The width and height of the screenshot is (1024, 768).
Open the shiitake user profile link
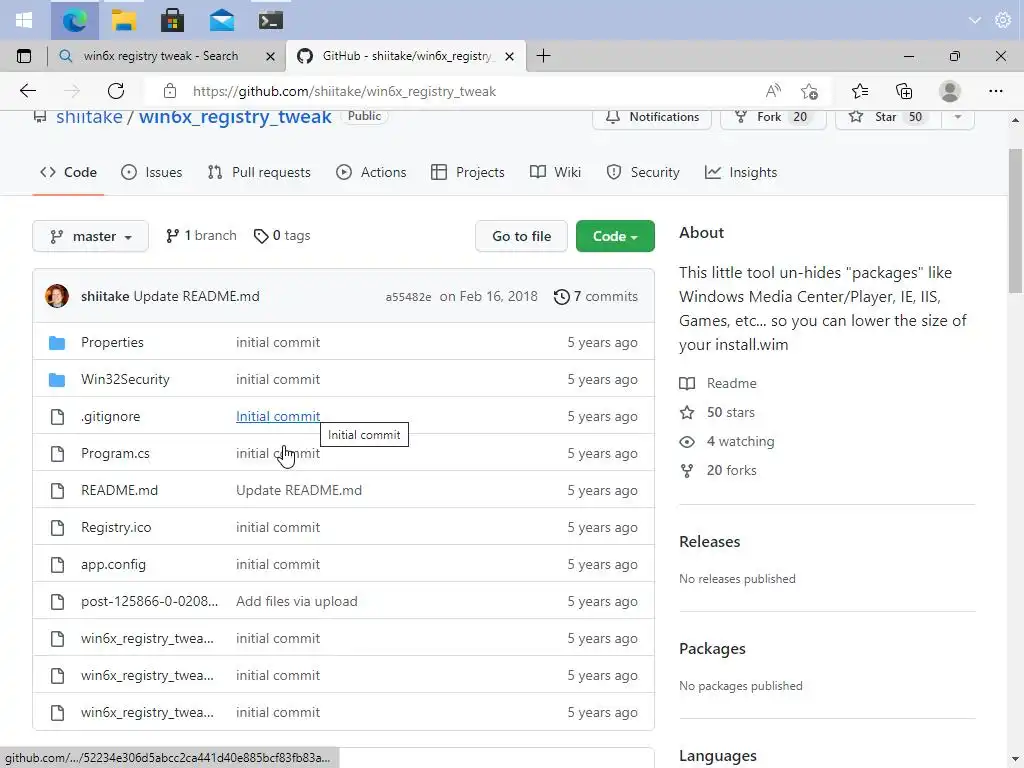coord(89,117)
